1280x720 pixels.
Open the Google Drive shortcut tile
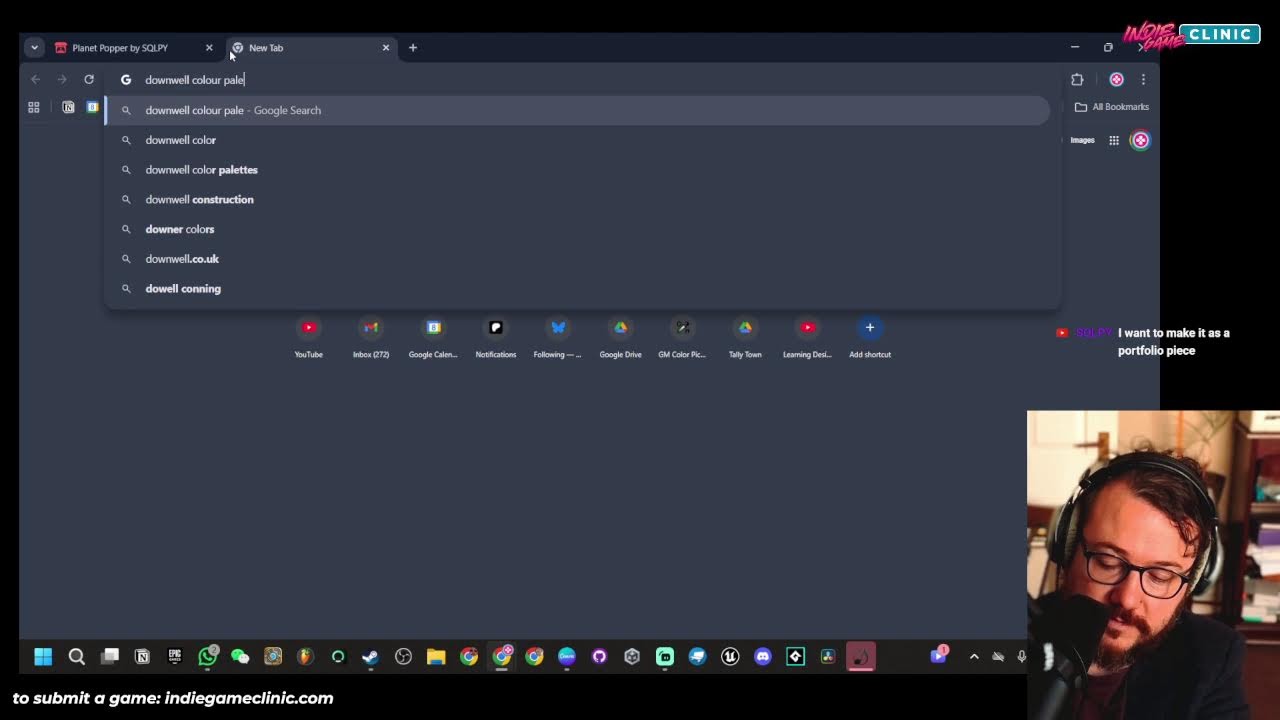click(x=620, y=337)
